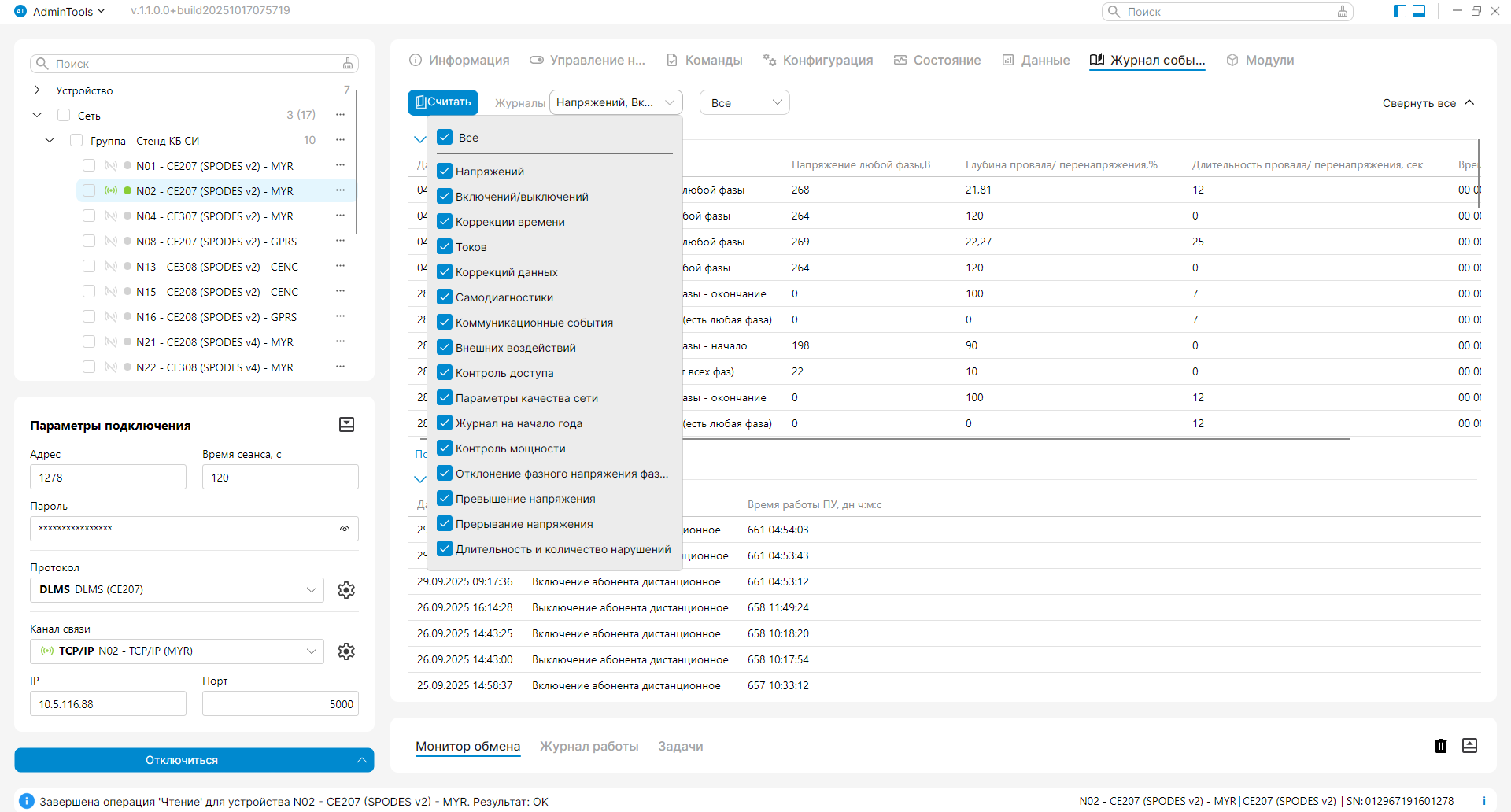Click the 'Считать' button
Image resolution: width=1511 pixels, height=812 pixels.
[x=443, y=102]
